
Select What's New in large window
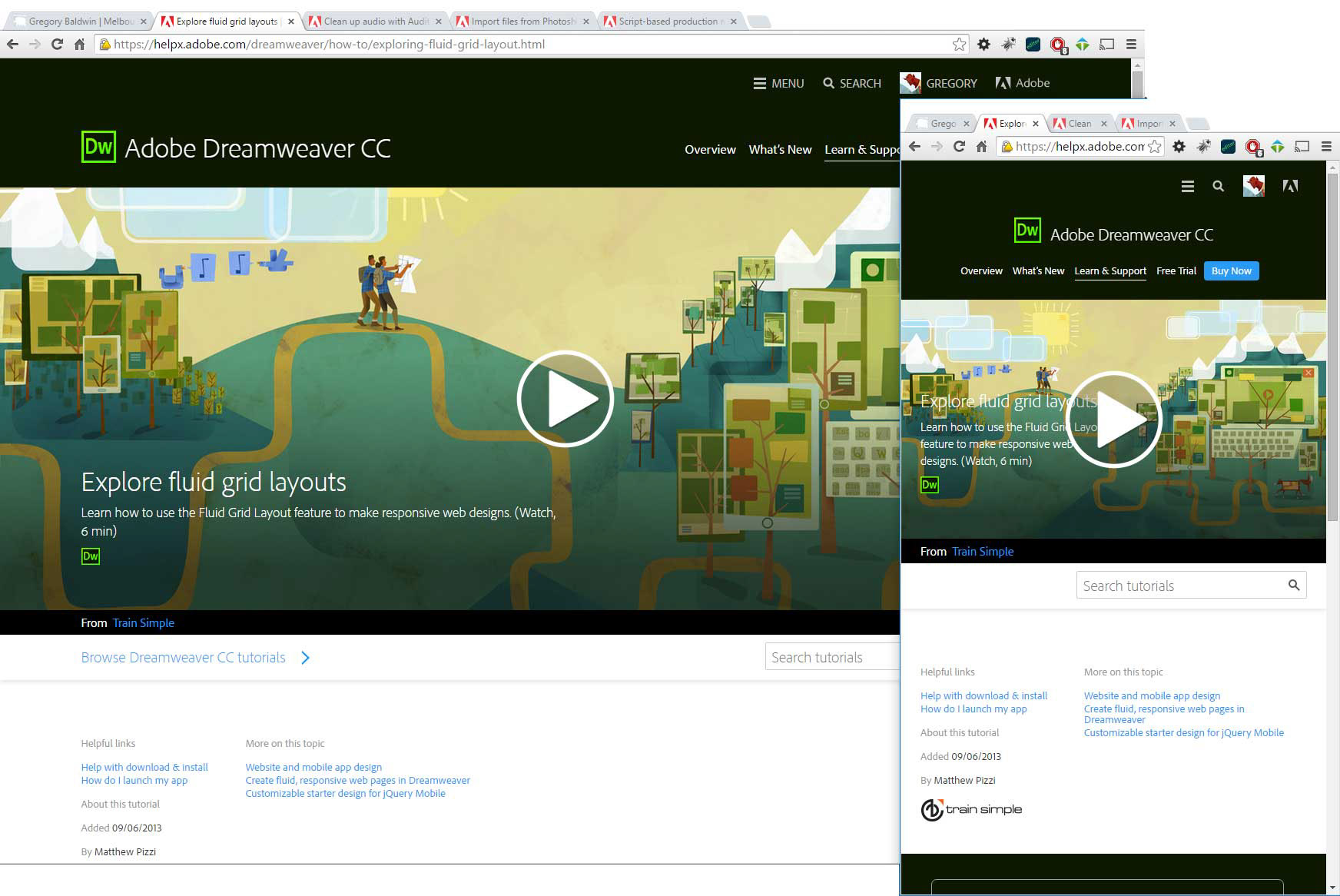(x=780, y=150)
